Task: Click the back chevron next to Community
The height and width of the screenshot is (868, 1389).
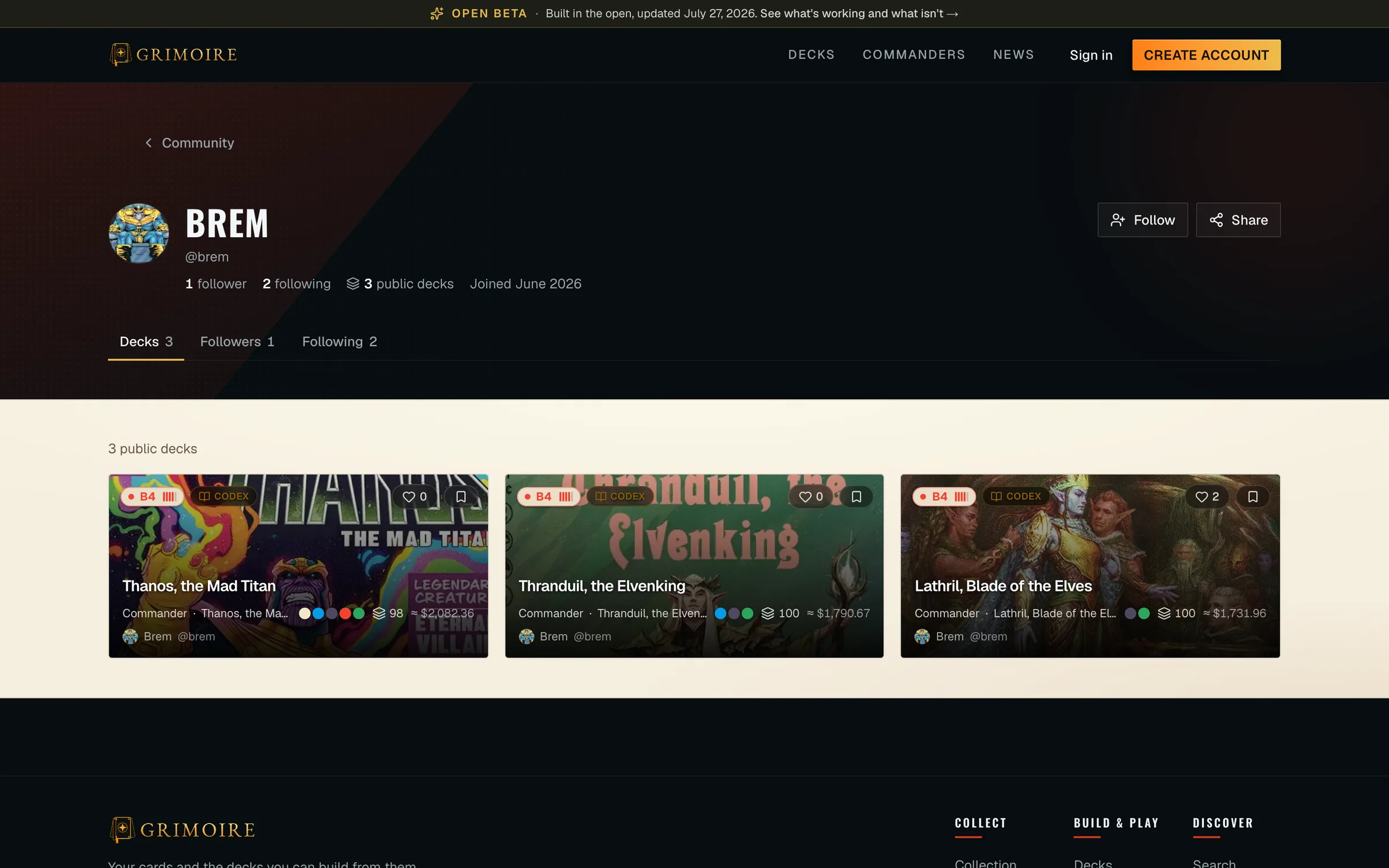Action: (x=149, y=143)
